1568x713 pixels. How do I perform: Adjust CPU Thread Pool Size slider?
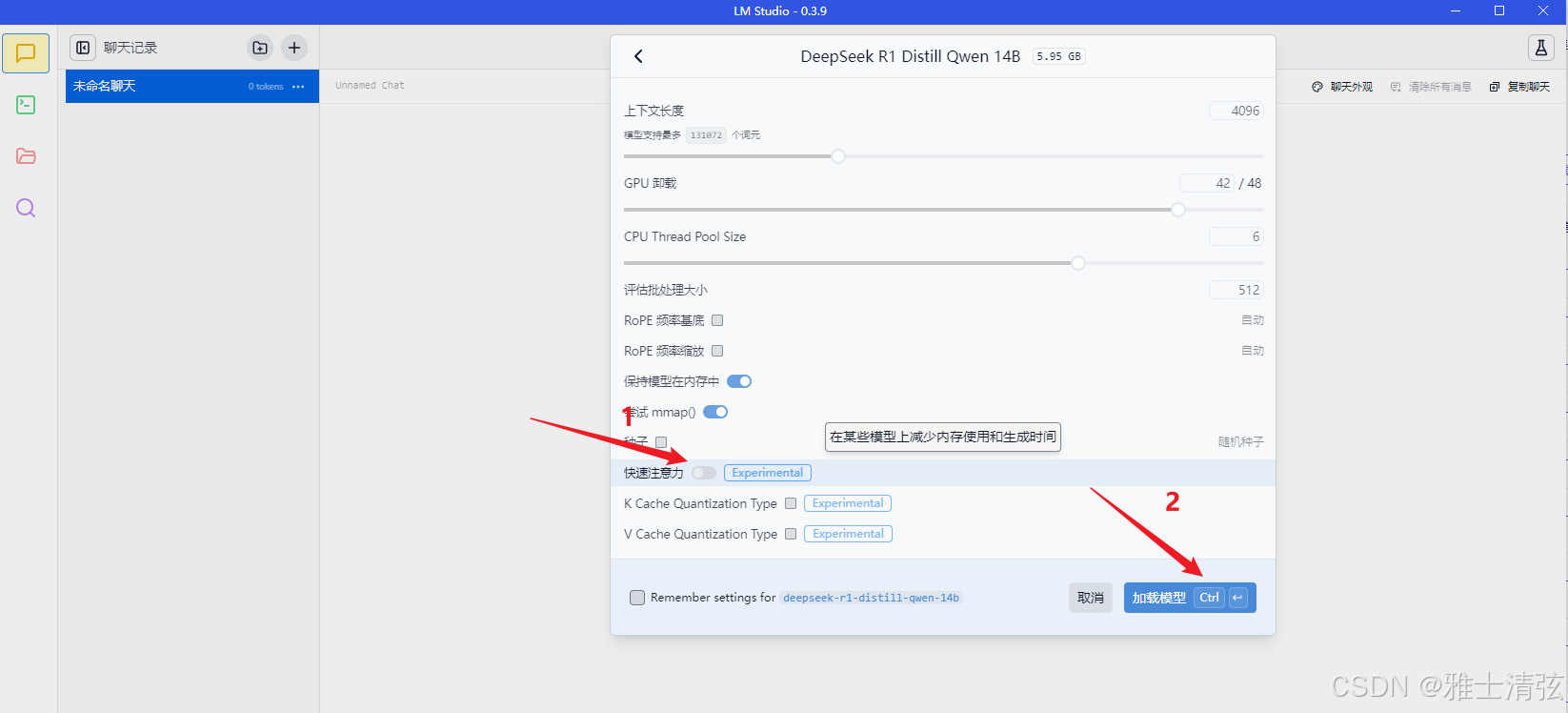pos(1078,263)
